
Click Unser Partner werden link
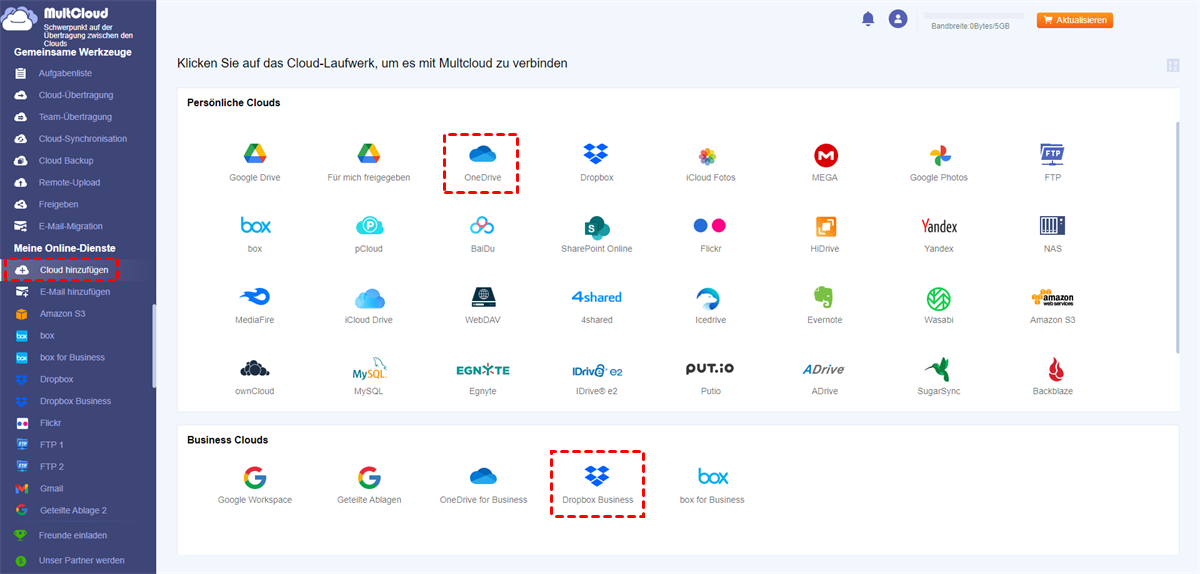82,560
